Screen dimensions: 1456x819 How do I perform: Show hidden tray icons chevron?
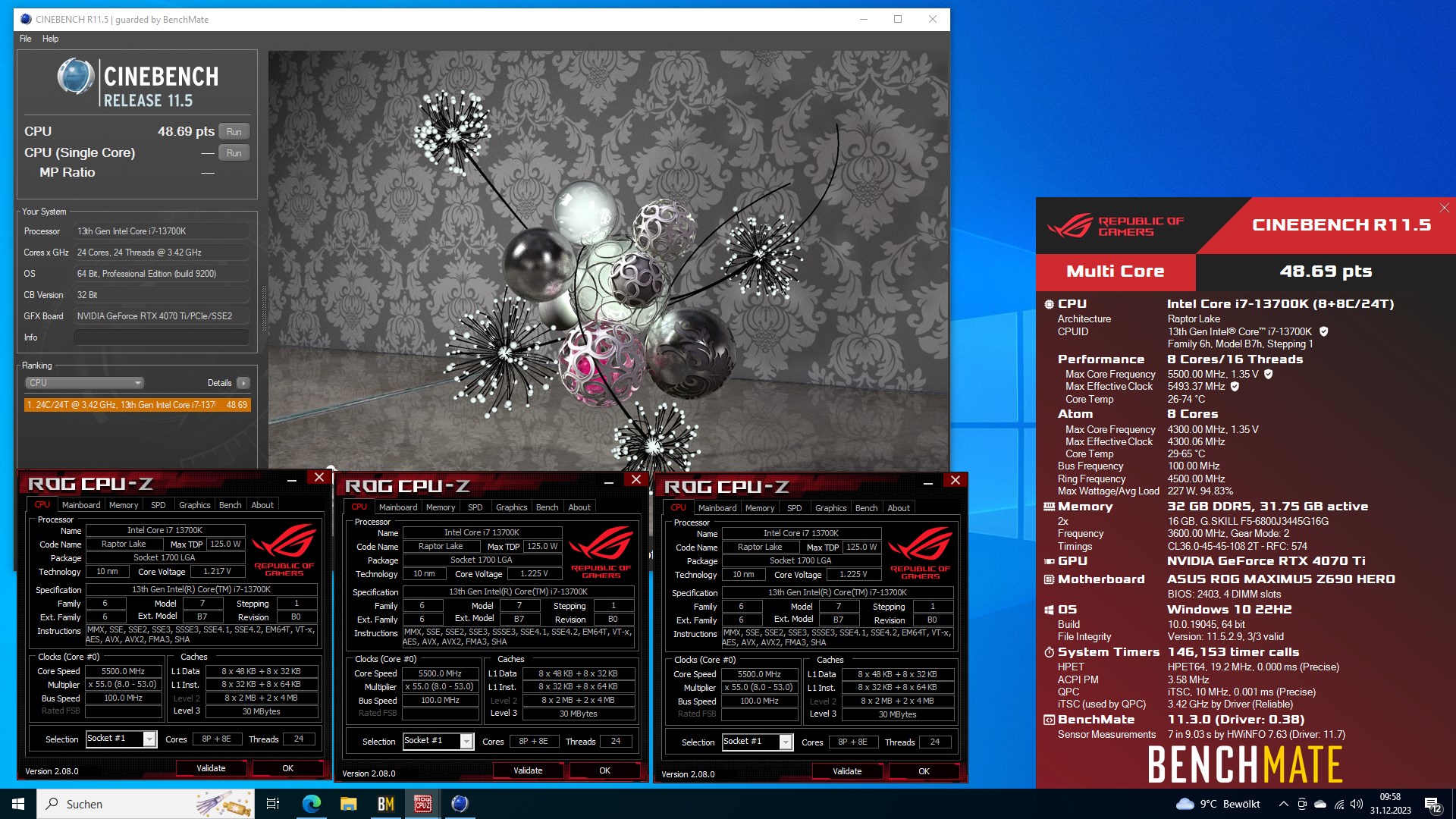click(x=1283, y=804)
